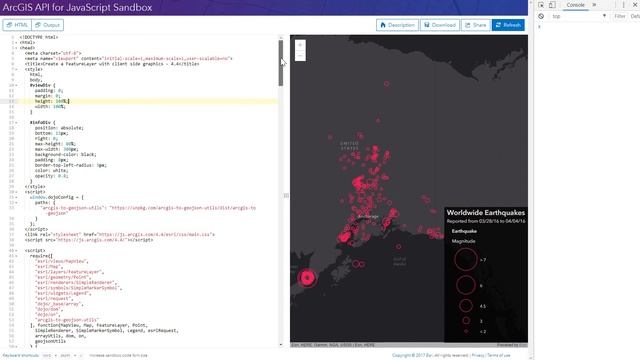The image size is (640, 360).
Task: Click the console prompt line
Action: 588,27
